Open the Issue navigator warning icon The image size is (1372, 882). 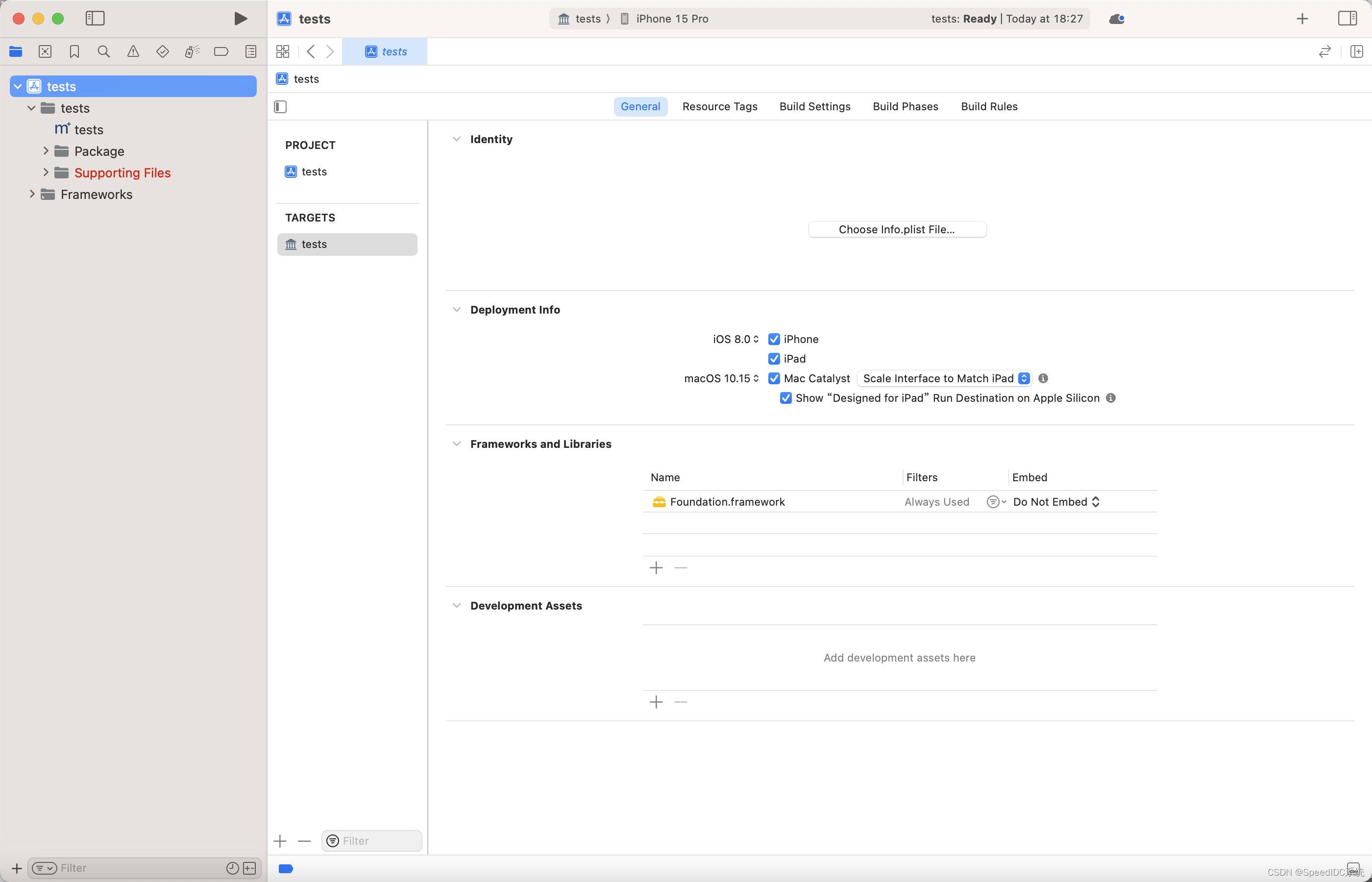[133, 51]
